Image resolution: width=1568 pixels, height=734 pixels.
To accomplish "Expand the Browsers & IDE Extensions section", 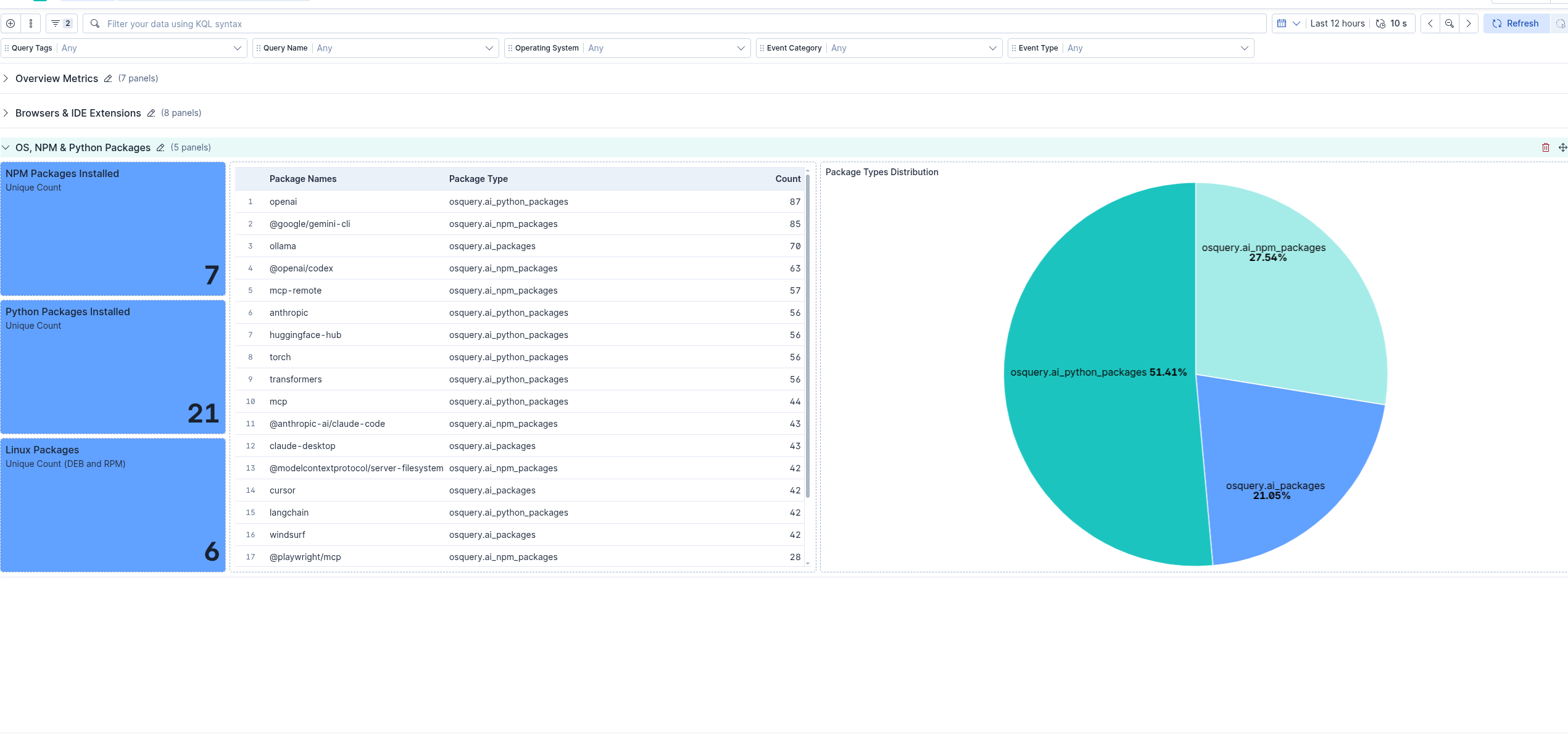I will (x=6, y=113).
